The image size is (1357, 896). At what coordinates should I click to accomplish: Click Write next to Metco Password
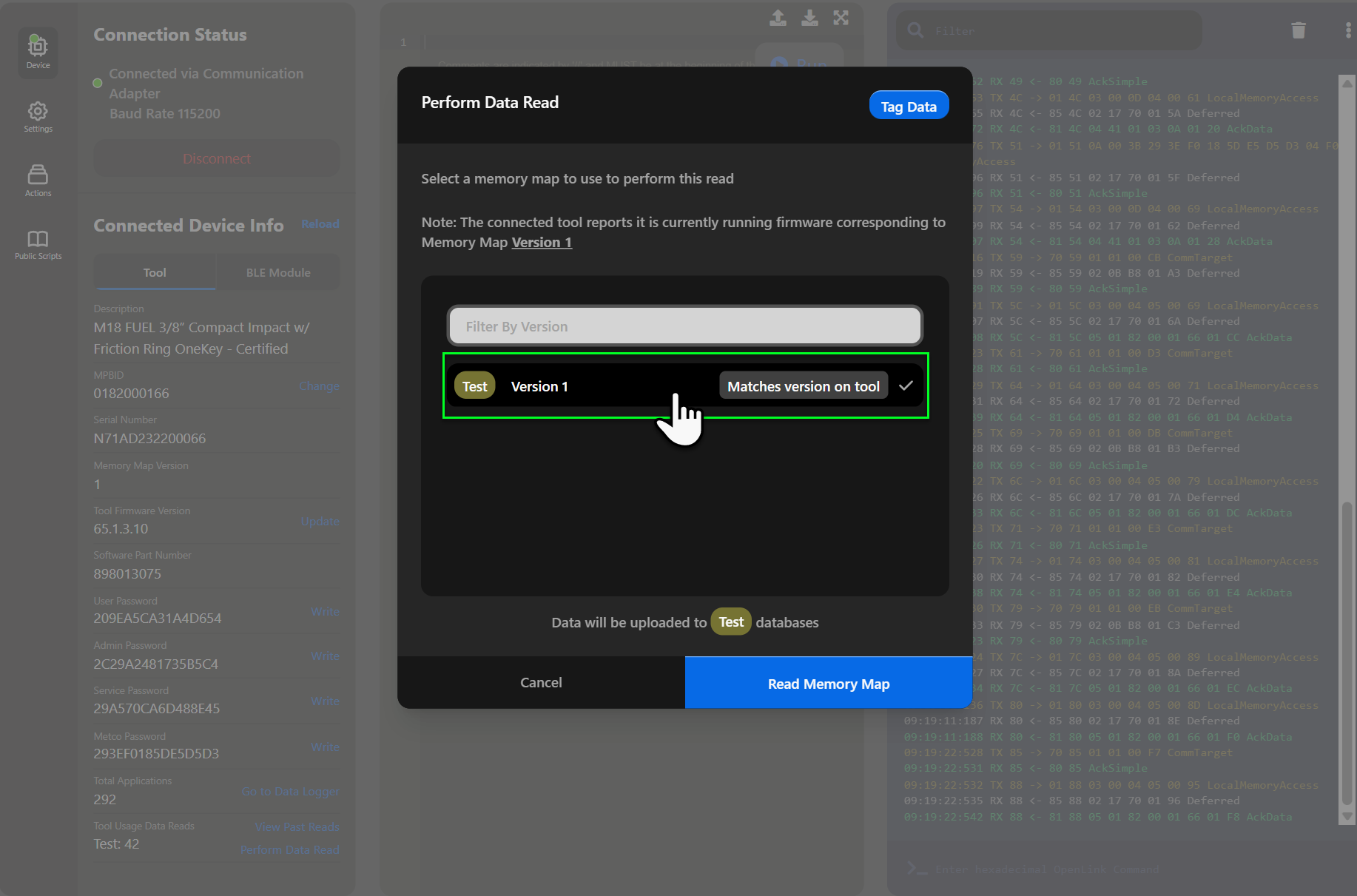[x=325, y=747]
